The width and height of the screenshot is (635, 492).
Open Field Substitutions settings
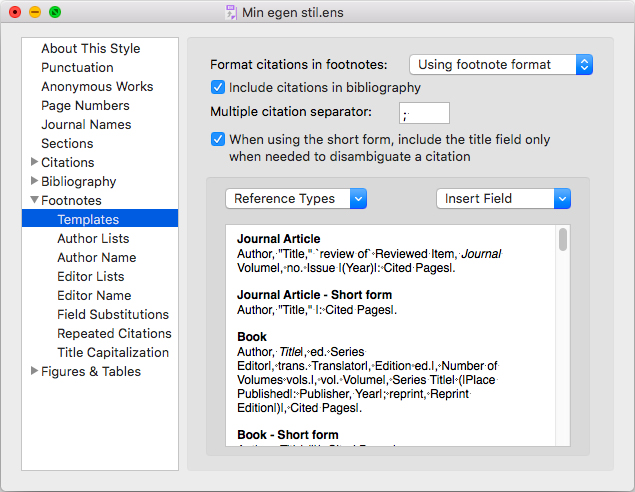click(113, 314)
